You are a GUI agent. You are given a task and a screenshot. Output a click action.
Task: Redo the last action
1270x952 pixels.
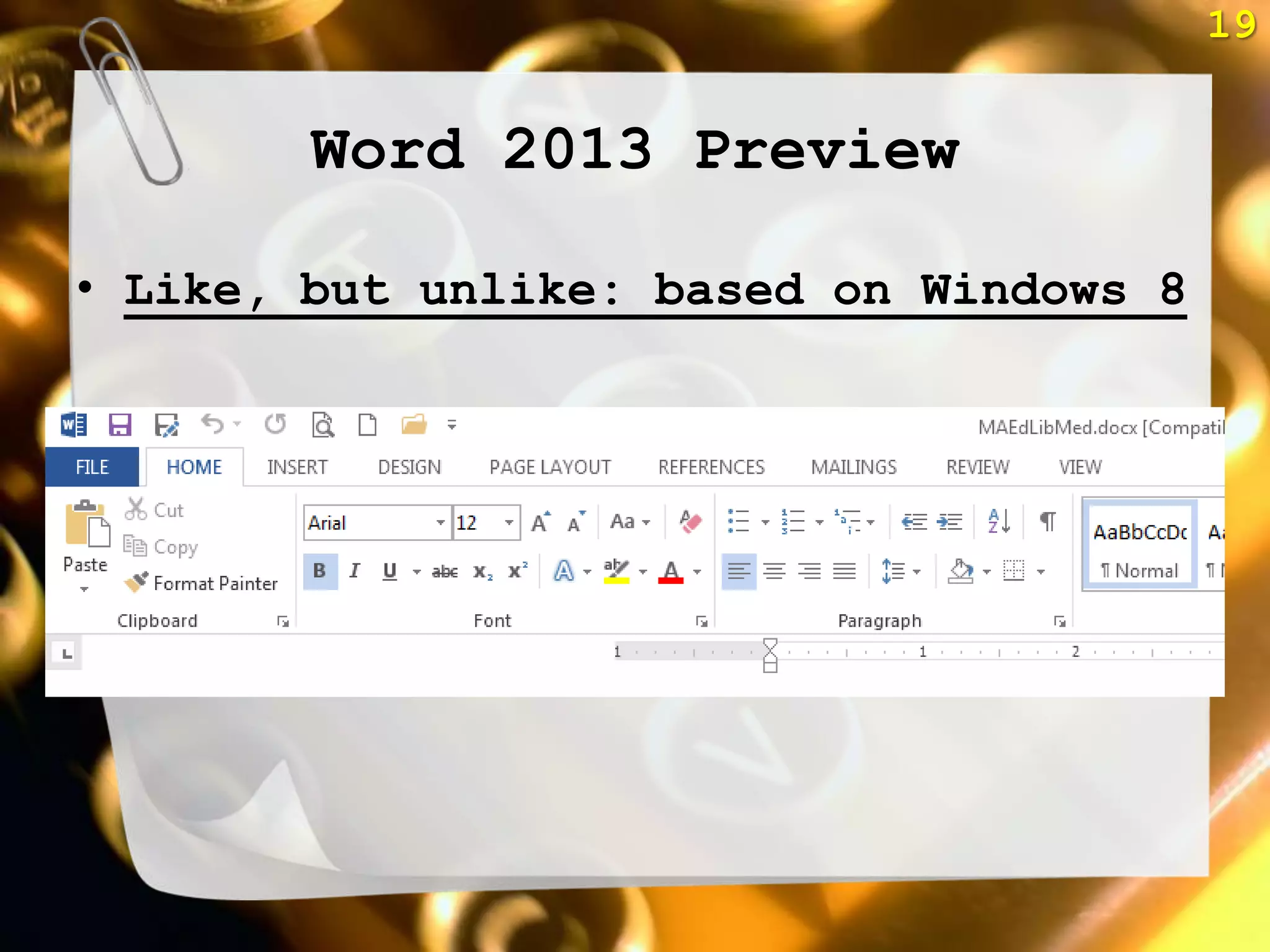275,425
